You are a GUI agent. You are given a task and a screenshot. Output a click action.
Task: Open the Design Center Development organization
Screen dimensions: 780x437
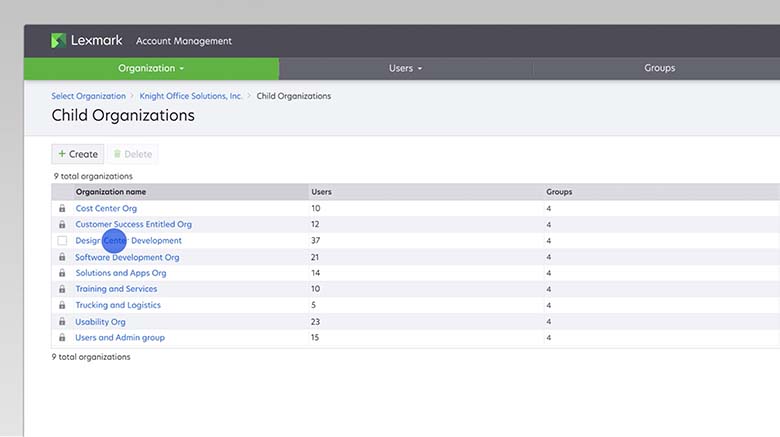pos(129,241)
